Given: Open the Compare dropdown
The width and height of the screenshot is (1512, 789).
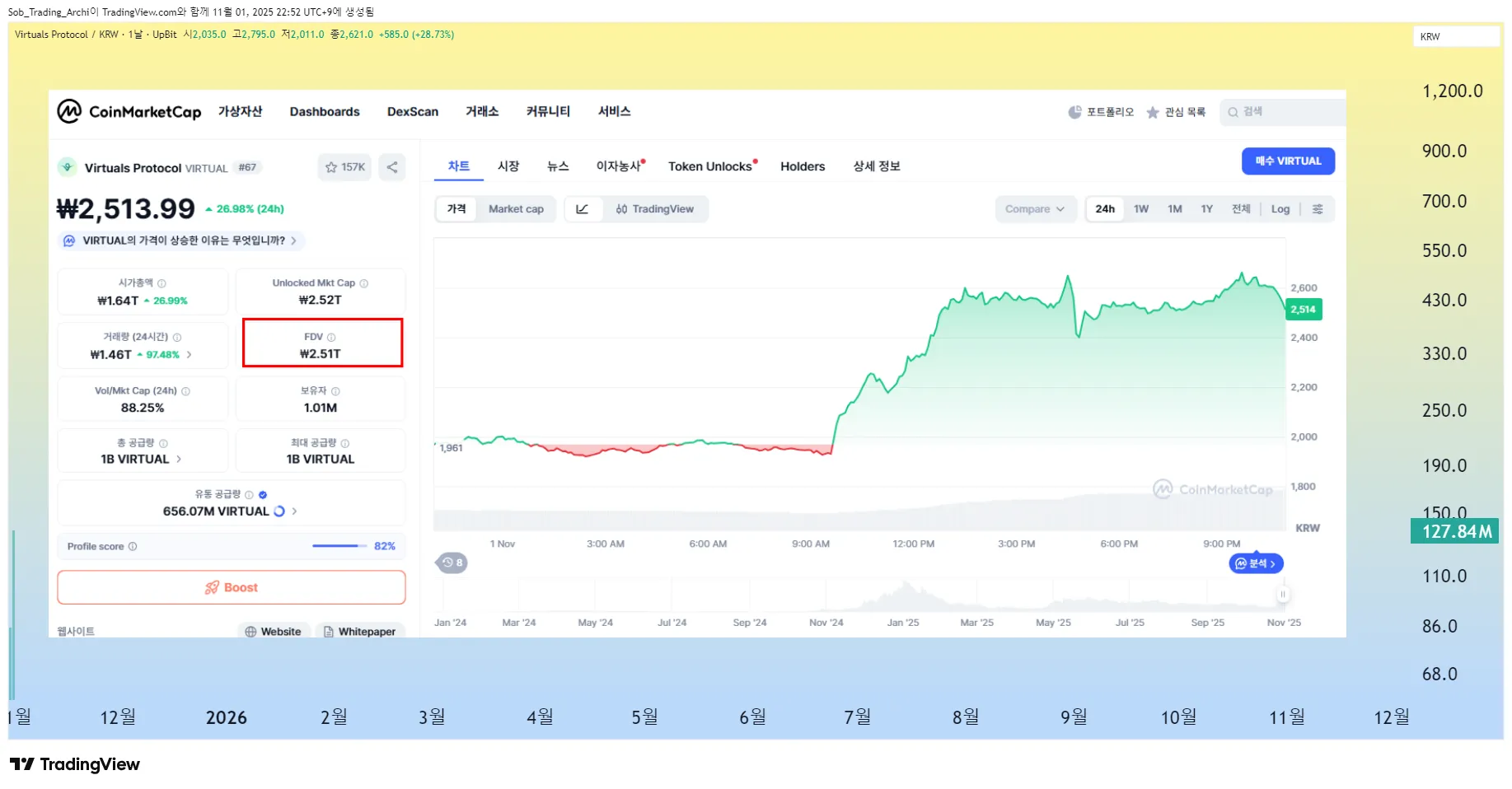Looking at the screenshot, I should pos(1035,209).
